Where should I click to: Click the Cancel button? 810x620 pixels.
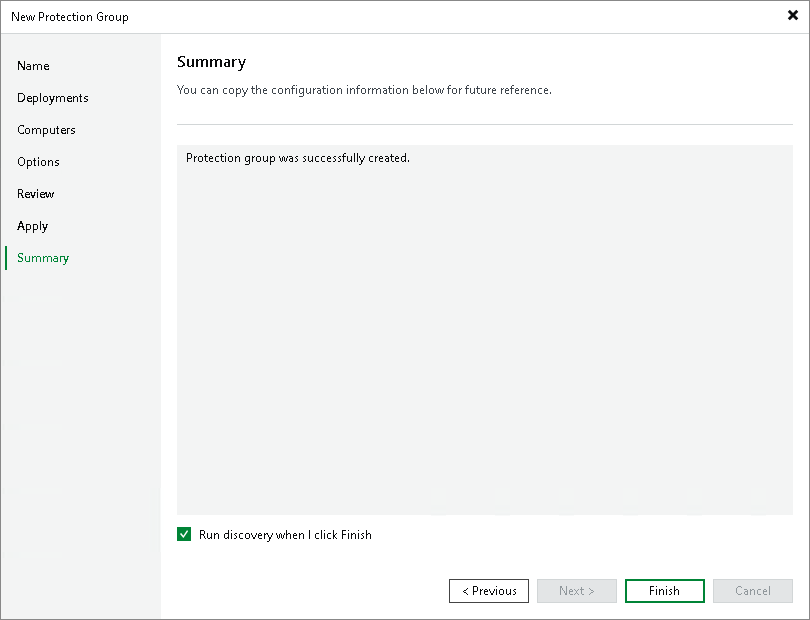click(753, 591)
